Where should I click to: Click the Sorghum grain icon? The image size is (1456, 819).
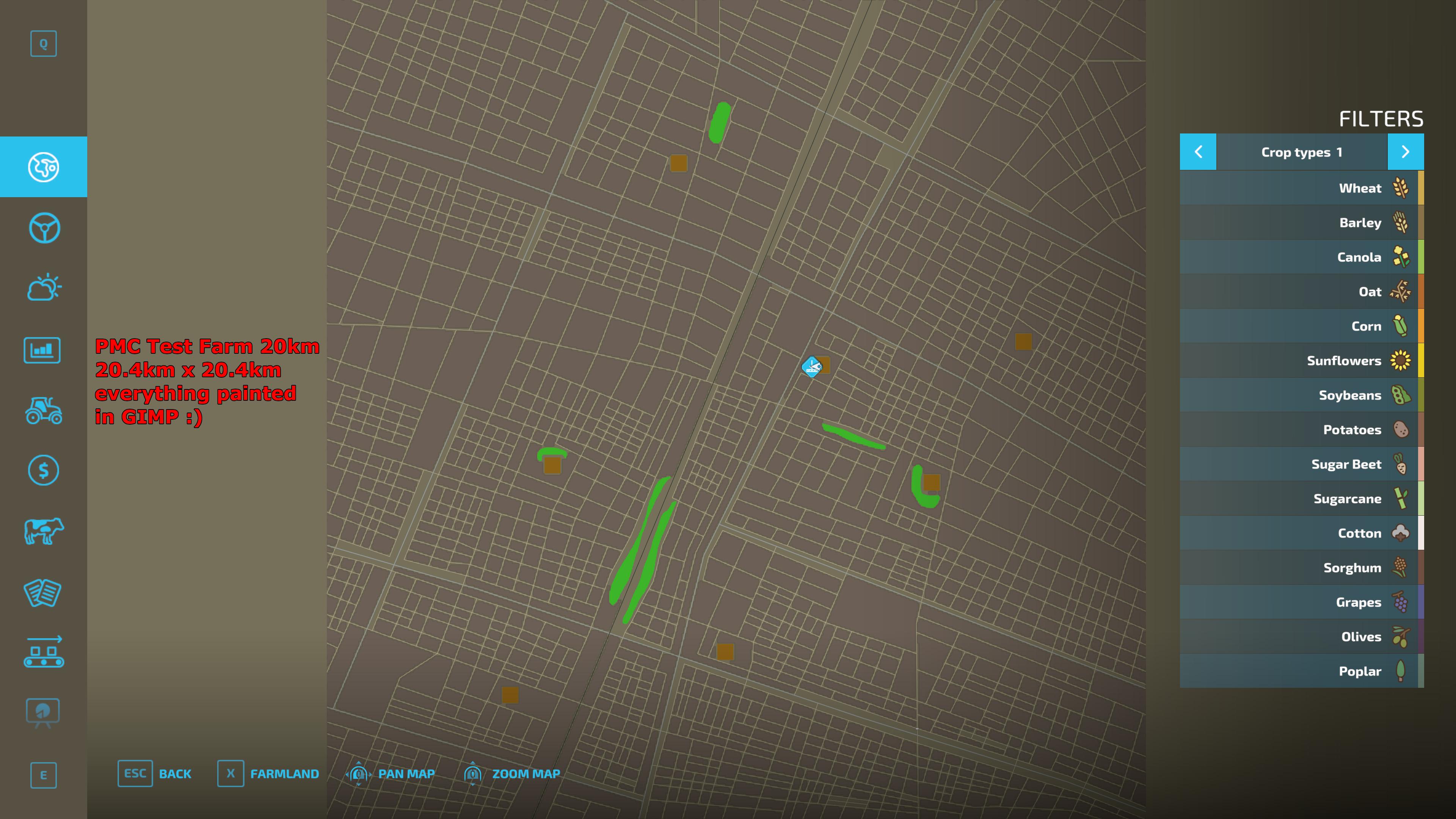tap(1401, 568)
